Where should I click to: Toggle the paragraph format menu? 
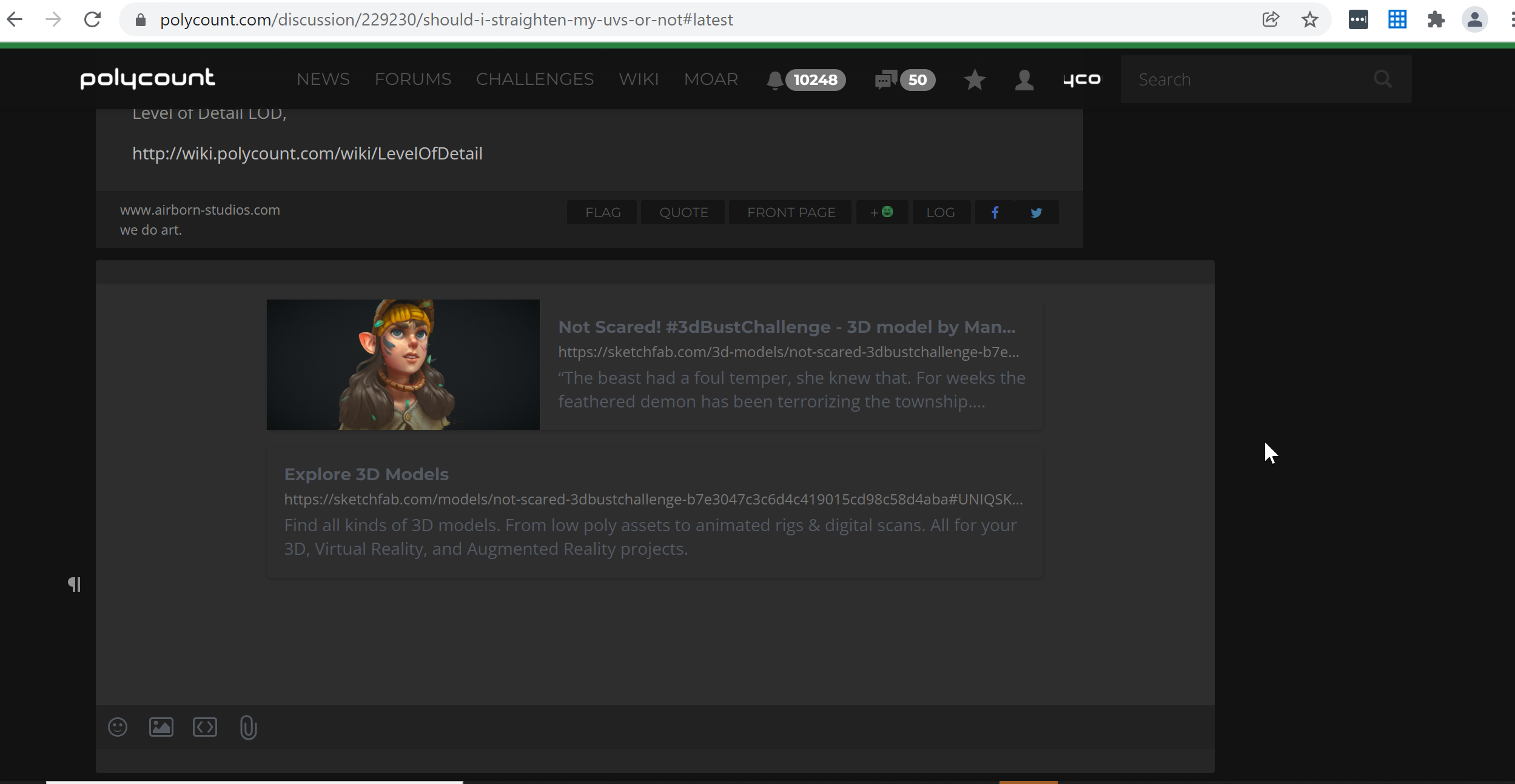click(x=74, y=584)
